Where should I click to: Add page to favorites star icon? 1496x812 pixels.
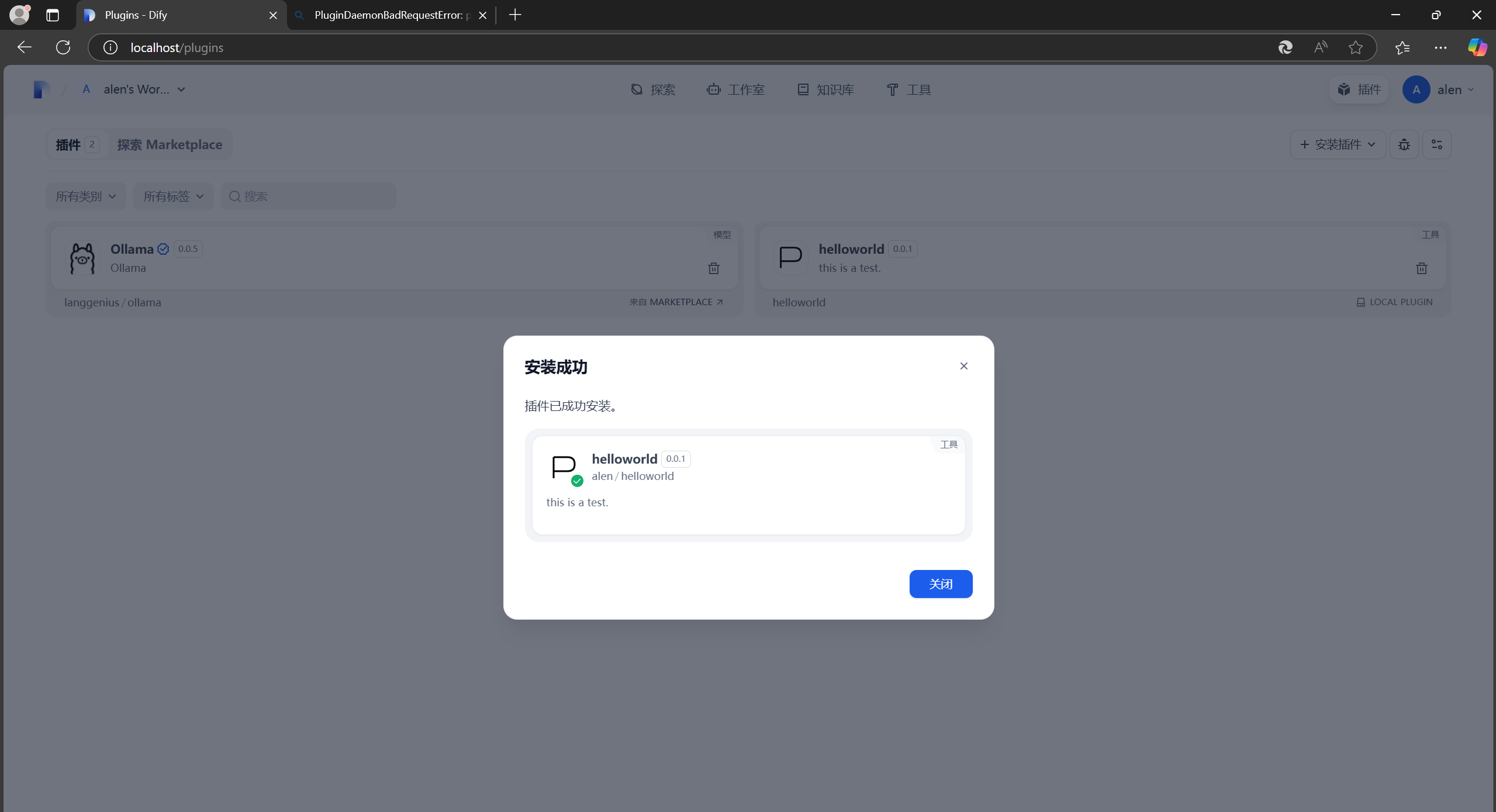(x=1355, y=47)
